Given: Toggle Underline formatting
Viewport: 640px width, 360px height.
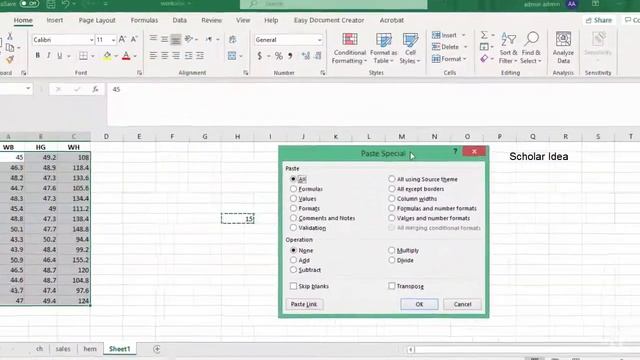Looking at the screenshot, I should click(x=60, y=56).
